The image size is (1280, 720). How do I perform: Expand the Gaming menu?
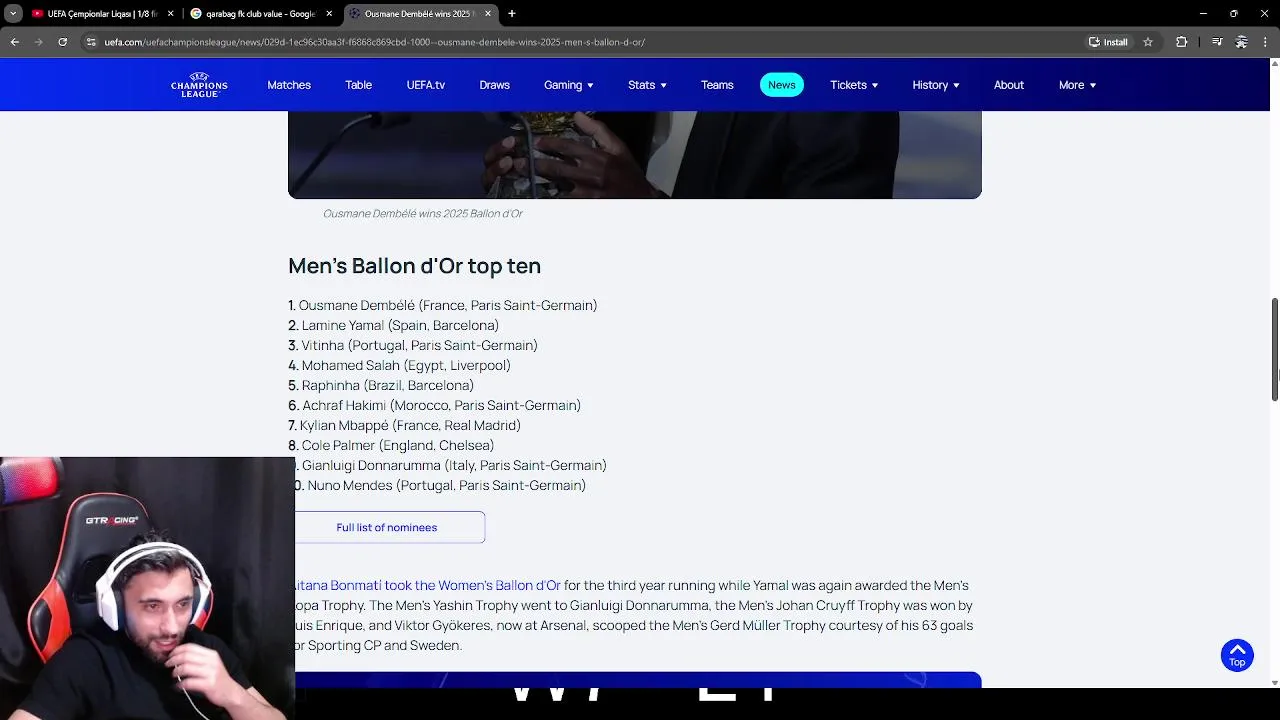tap(568, 85)
